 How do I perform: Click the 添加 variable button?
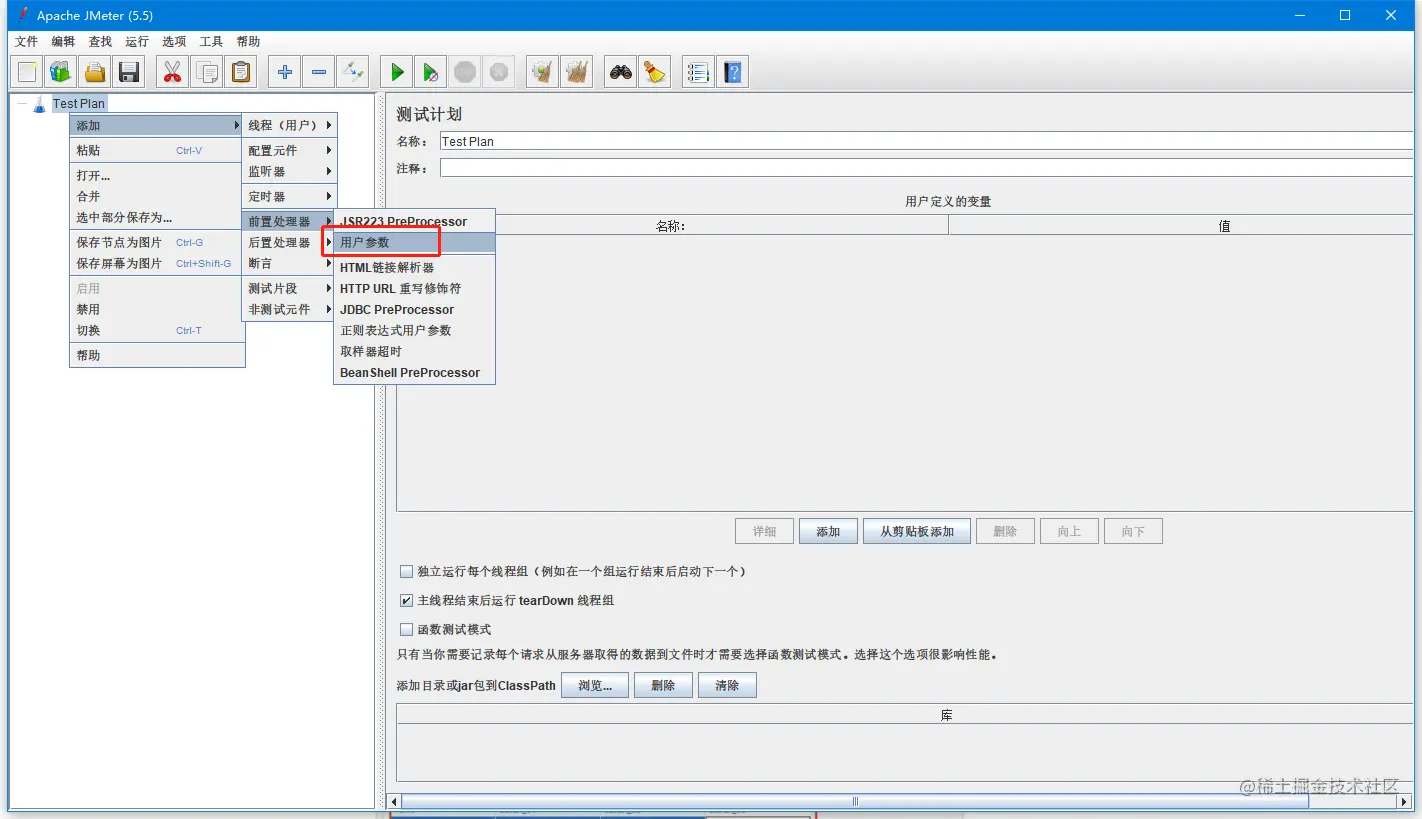point(828,531)
